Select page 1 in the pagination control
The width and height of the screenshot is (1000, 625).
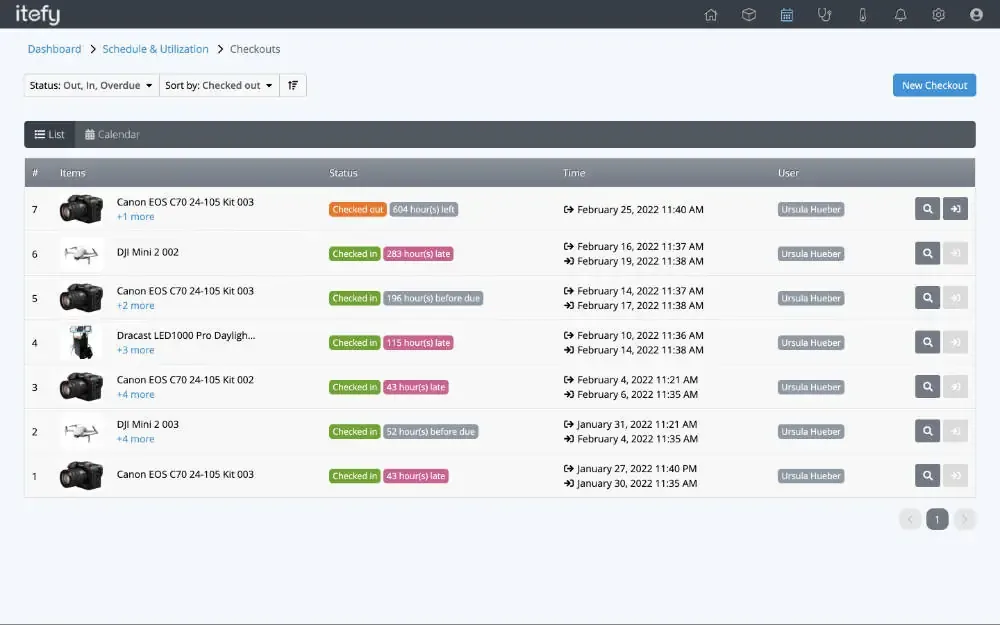[x=937, y=519]
